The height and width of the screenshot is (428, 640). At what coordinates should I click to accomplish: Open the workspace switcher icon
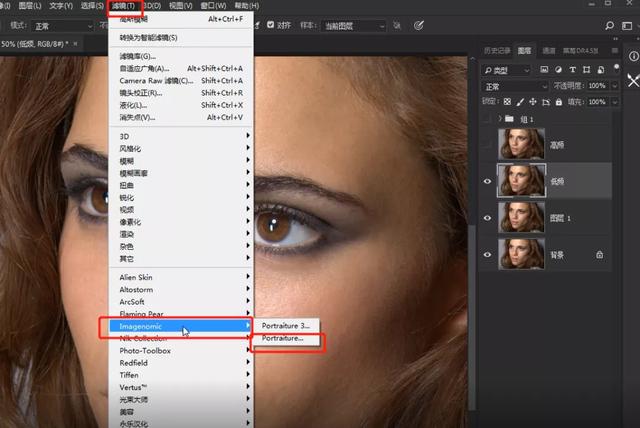tap(627, 26)
